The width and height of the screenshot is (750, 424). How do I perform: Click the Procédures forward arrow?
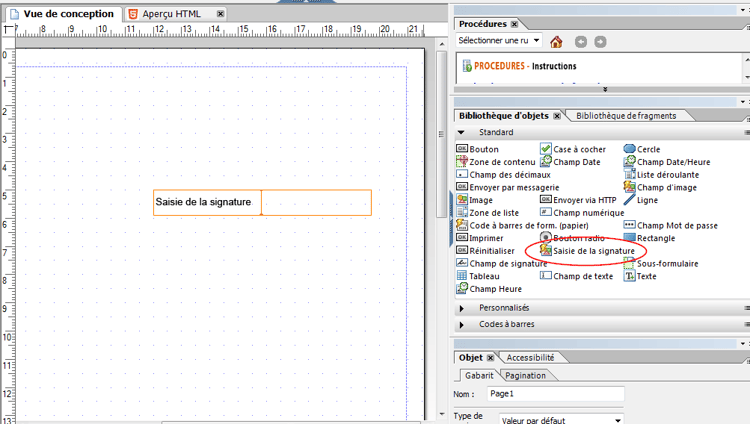(x=600, y=42)
